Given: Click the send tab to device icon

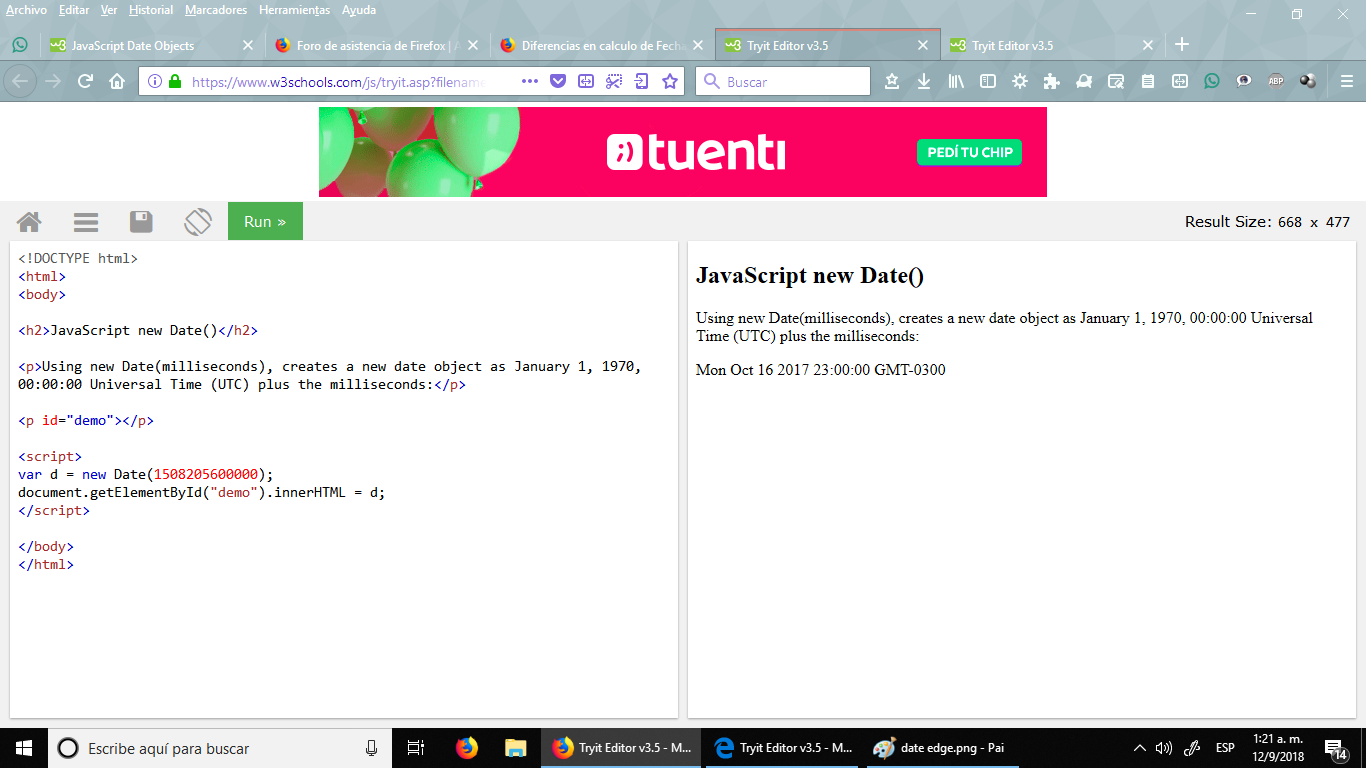Looking at the screenshot, I should [x=642, y=82].
